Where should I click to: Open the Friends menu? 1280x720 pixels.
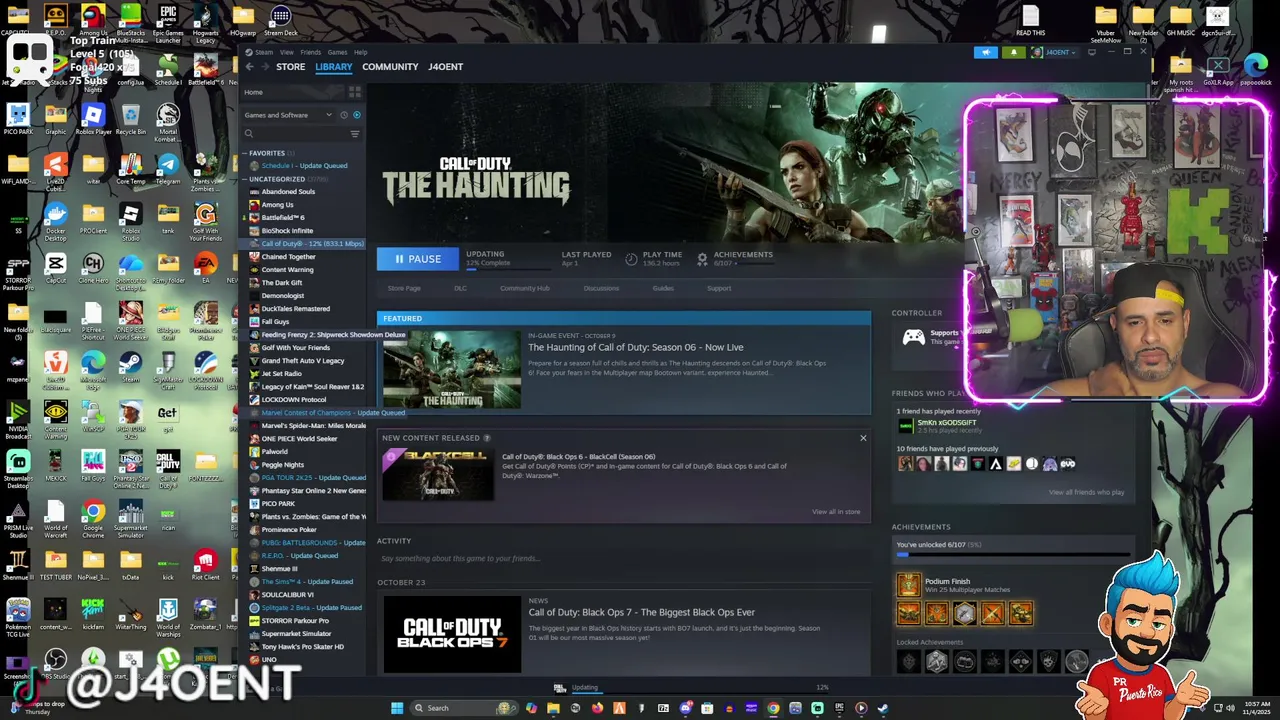click(x=311, y=52)
